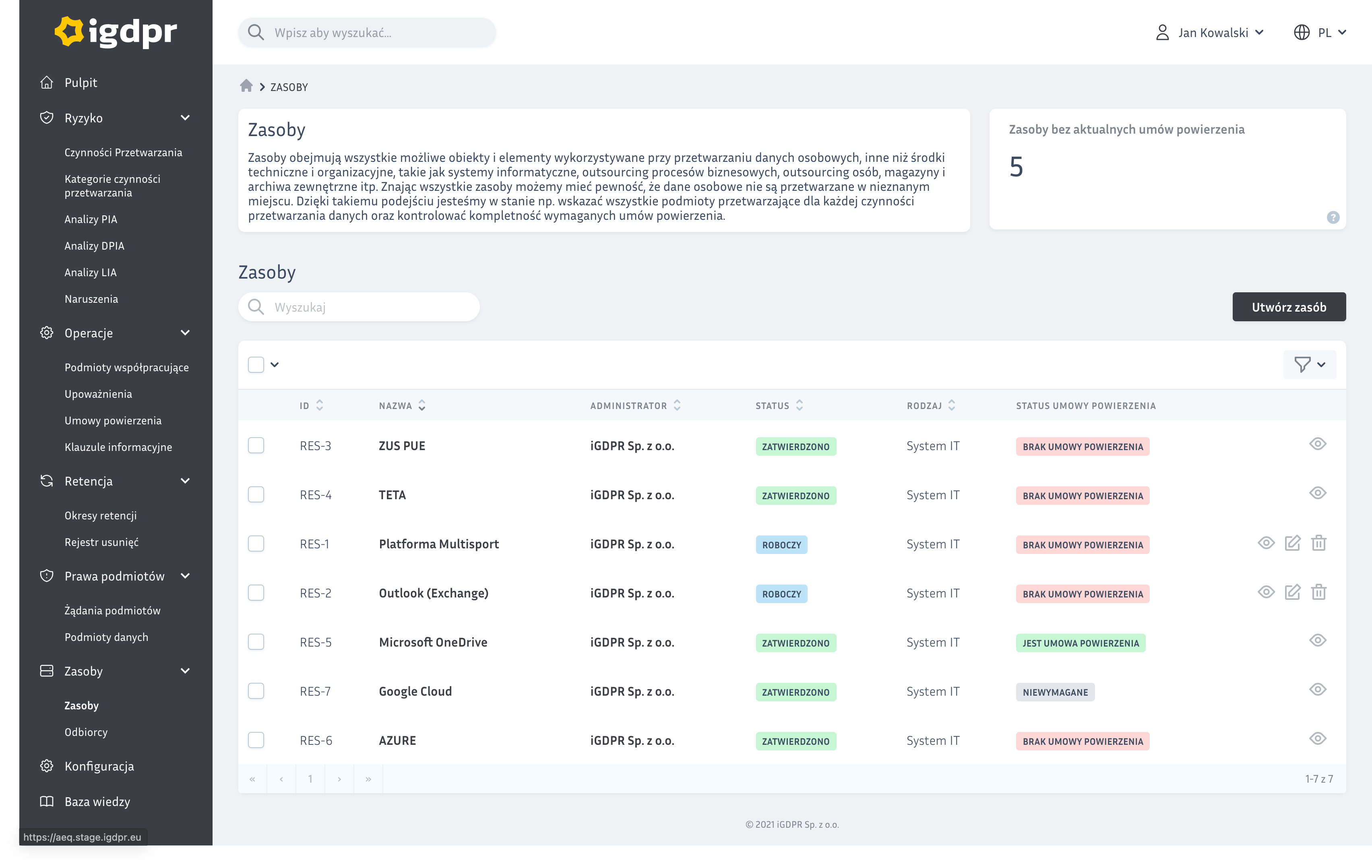Go to the previous page of results
The height and width of the screenshot is (868, 1372).
(x=281, y=779)
